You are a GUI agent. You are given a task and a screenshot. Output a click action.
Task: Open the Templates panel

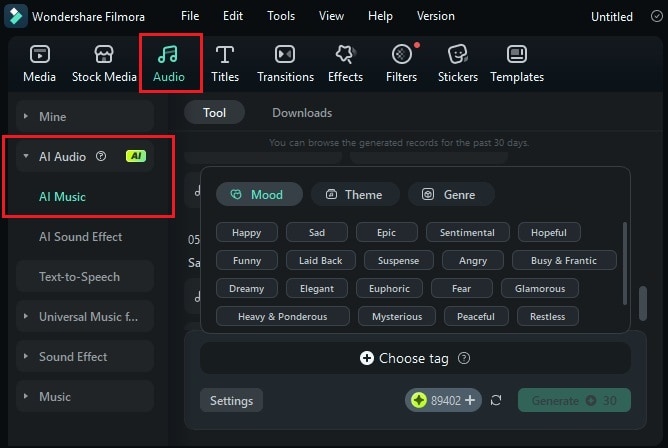coord(517,64)
